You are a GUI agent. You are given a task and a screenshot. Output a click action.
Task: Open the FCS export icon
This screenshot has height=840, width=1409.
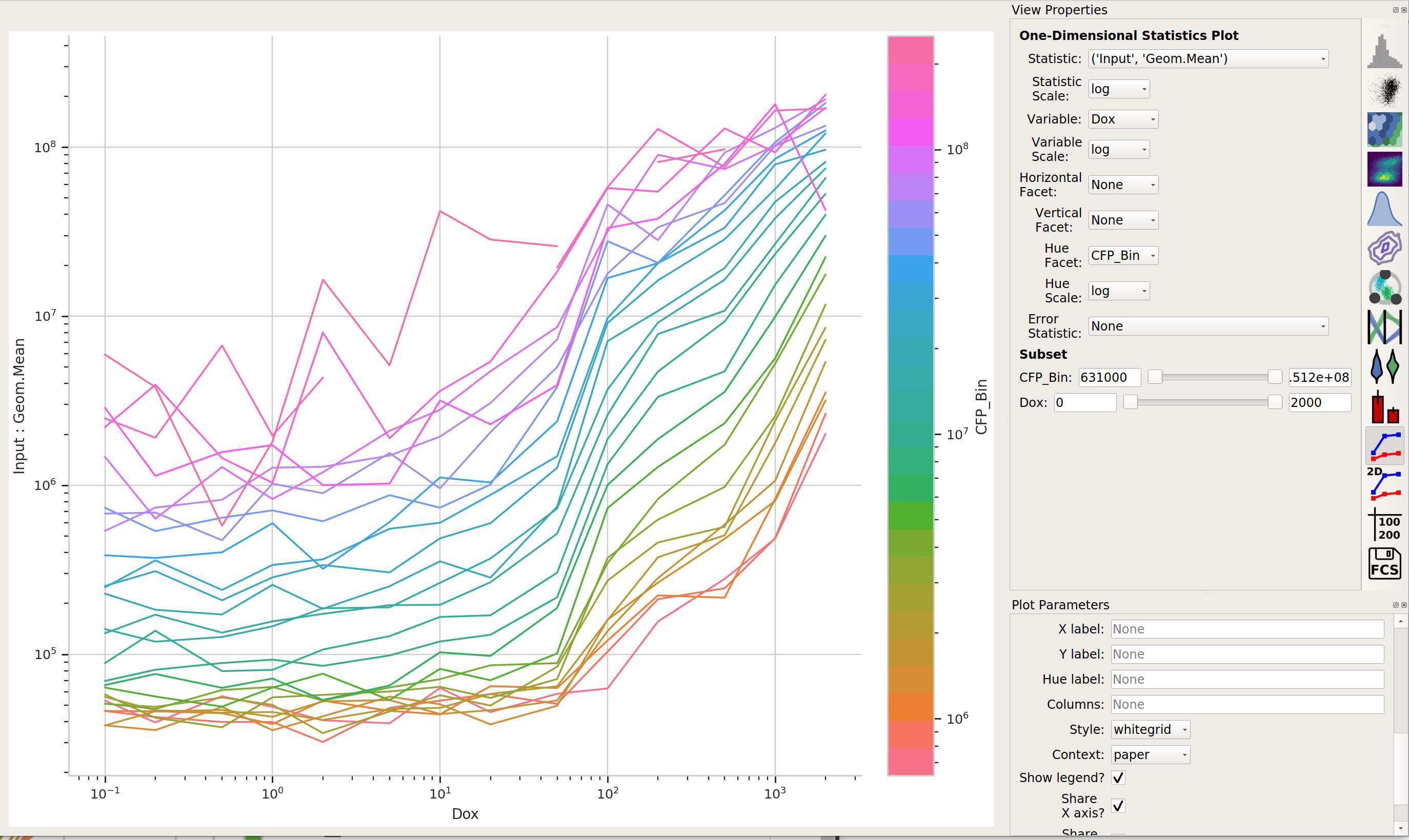click(1384, 563)
